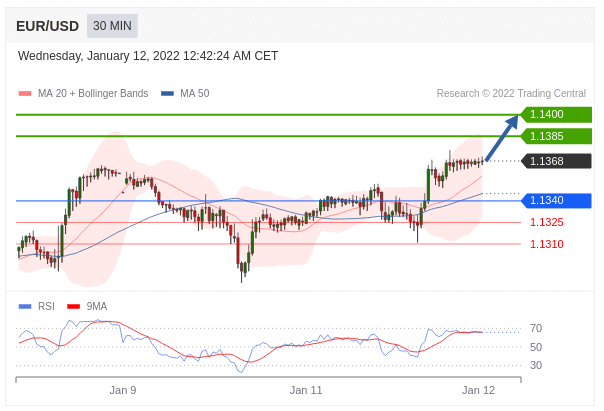
Task: Click the RSI 70 axis label
Action: pos(536,329)
